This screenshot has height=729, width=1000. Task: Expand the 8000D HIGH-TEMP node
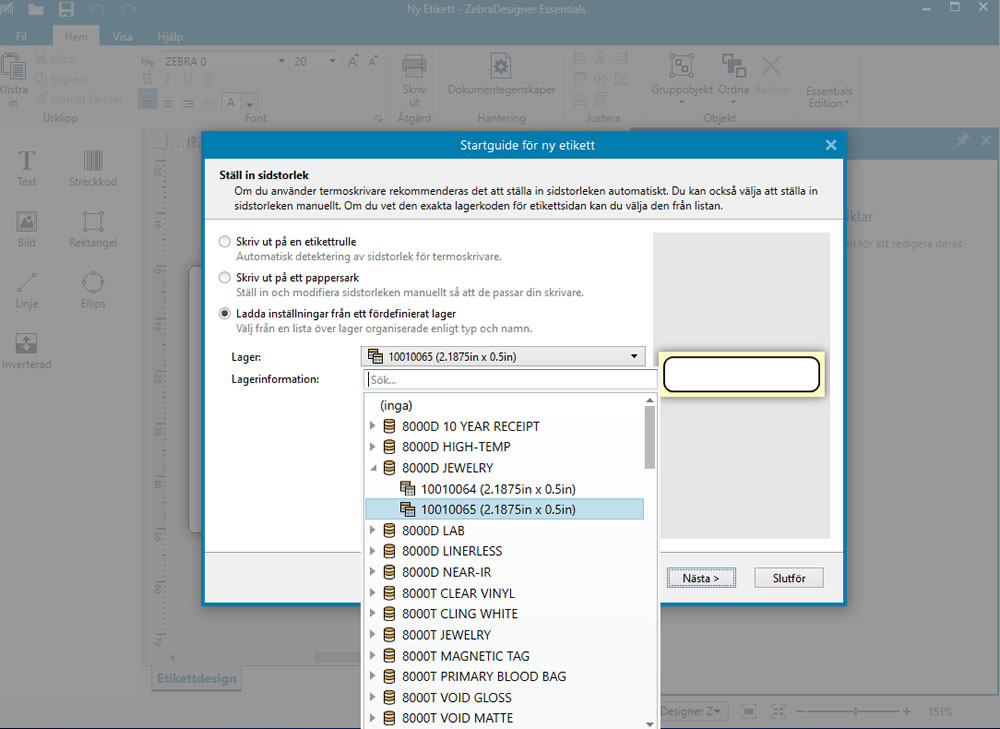point(372,446)
